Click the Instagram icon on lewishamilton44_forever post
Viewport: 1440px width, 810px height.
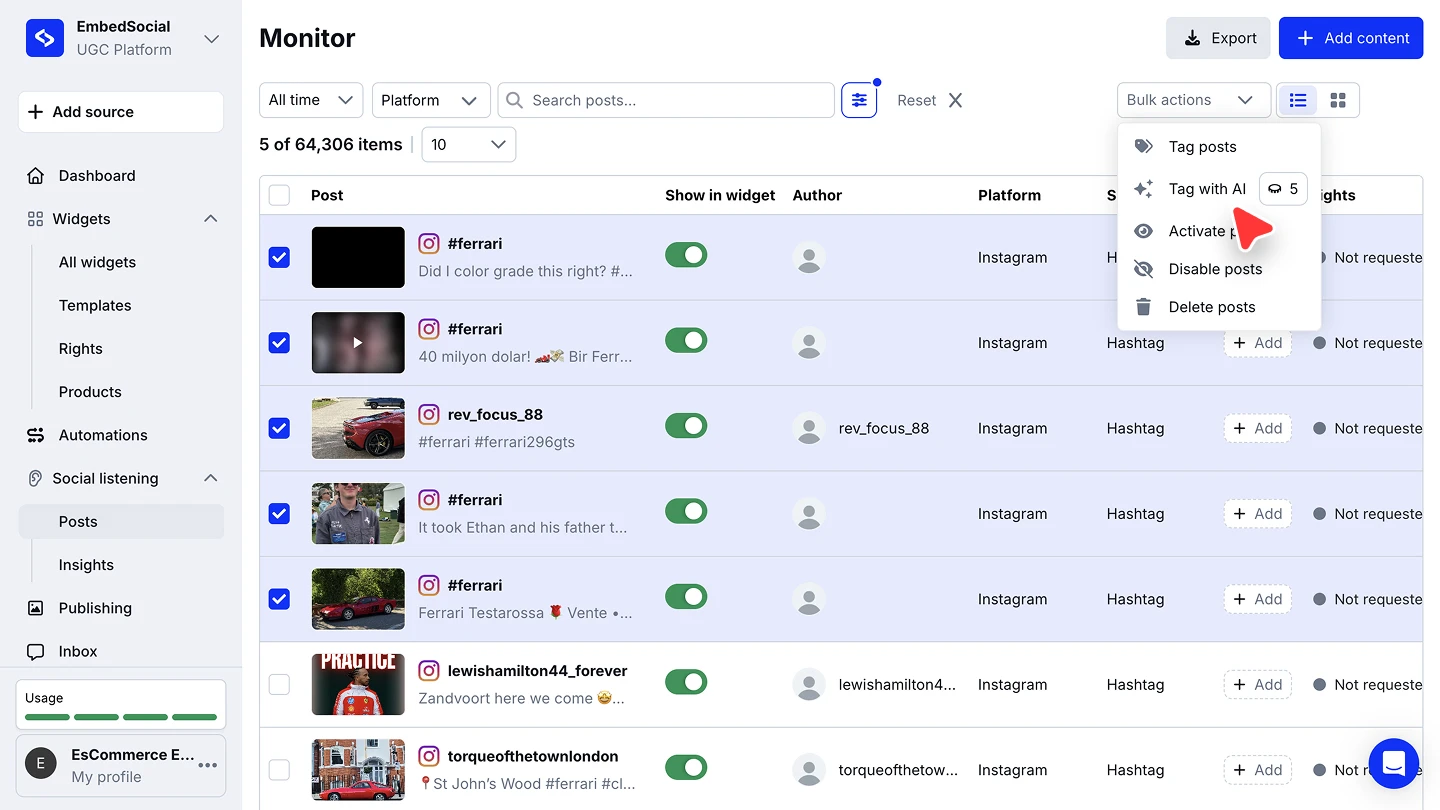429,670
